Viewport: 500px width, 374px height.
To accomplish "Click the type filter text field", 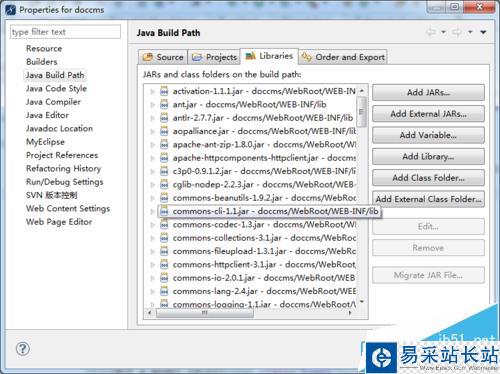I will tap(65, 32).
